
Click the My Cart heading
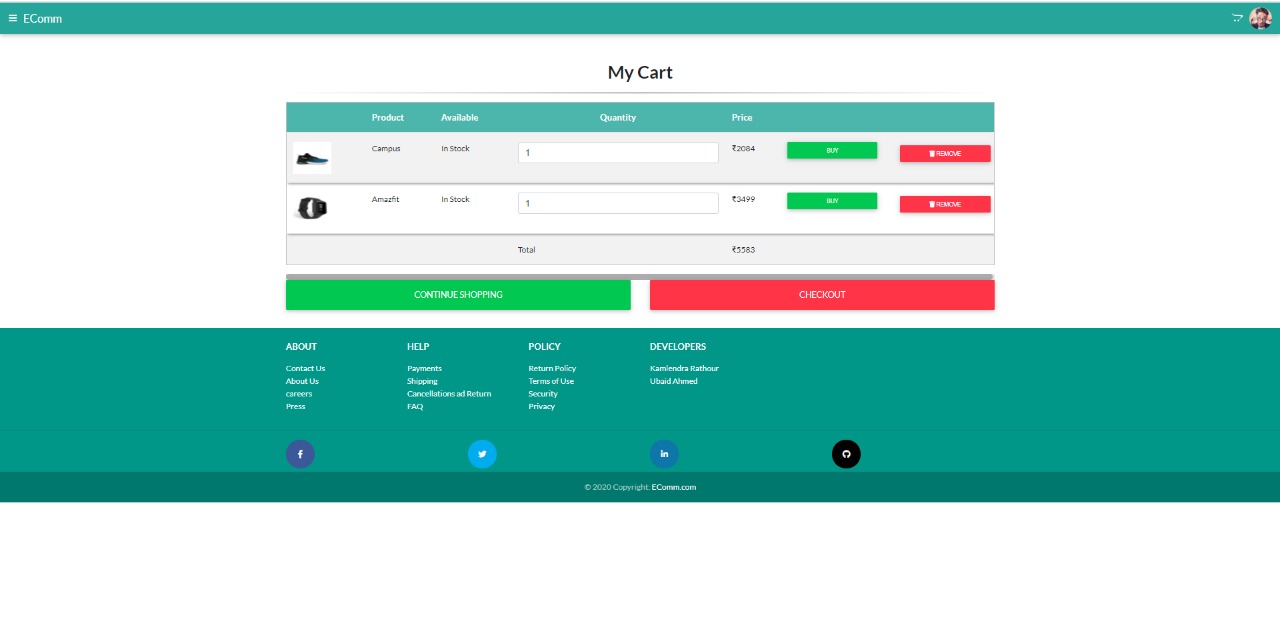[640, 73]
